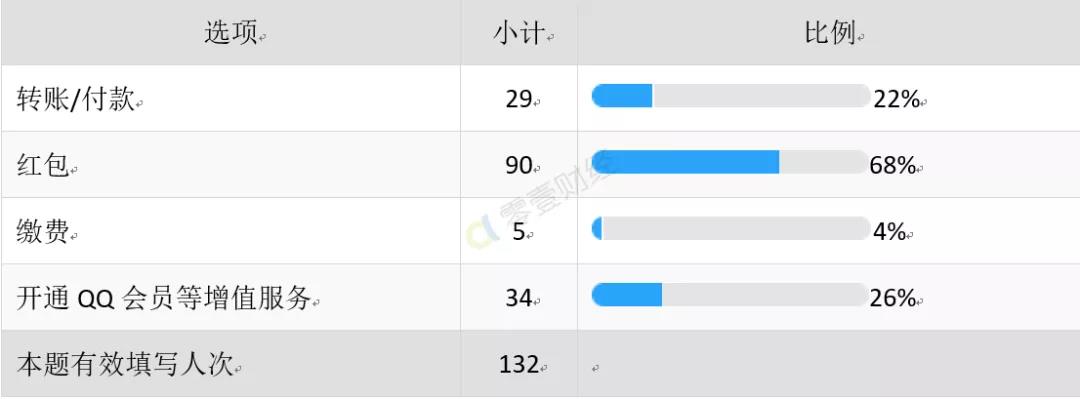Click the subtotal value 90

[519, 166]
